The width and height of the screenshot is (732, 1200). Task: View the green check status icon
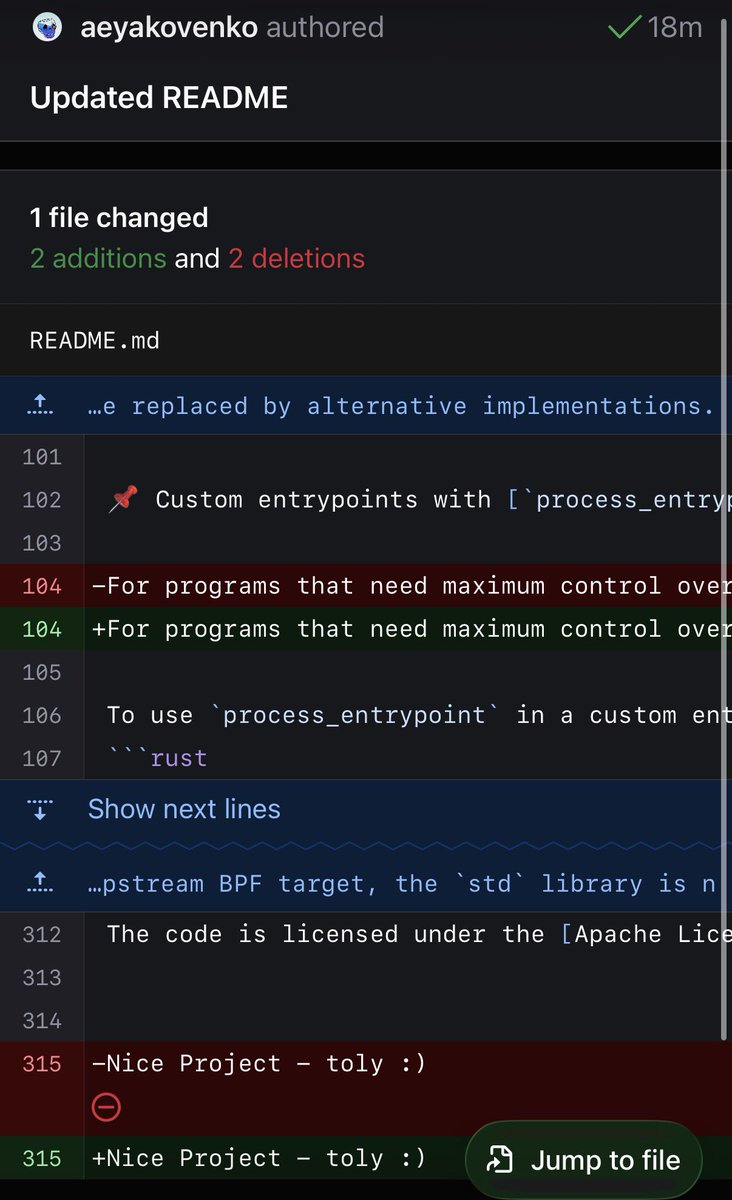coord(624,27)
